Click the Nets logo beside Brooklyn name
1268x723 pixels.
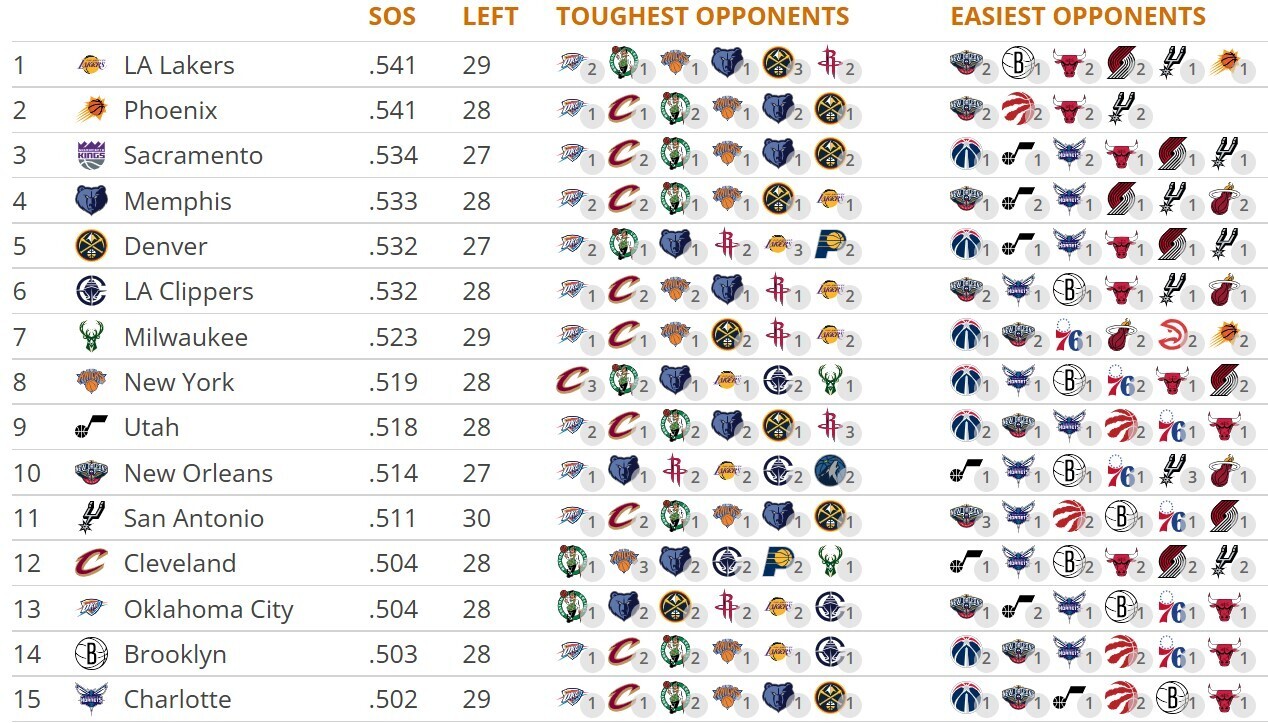91,654
